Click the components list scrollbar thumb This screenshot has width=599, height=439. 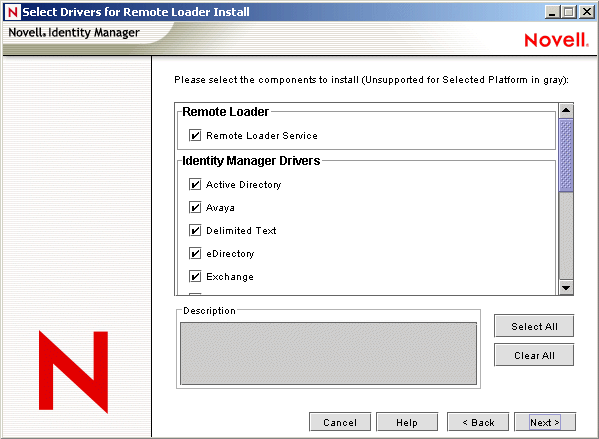coord(566,155)
